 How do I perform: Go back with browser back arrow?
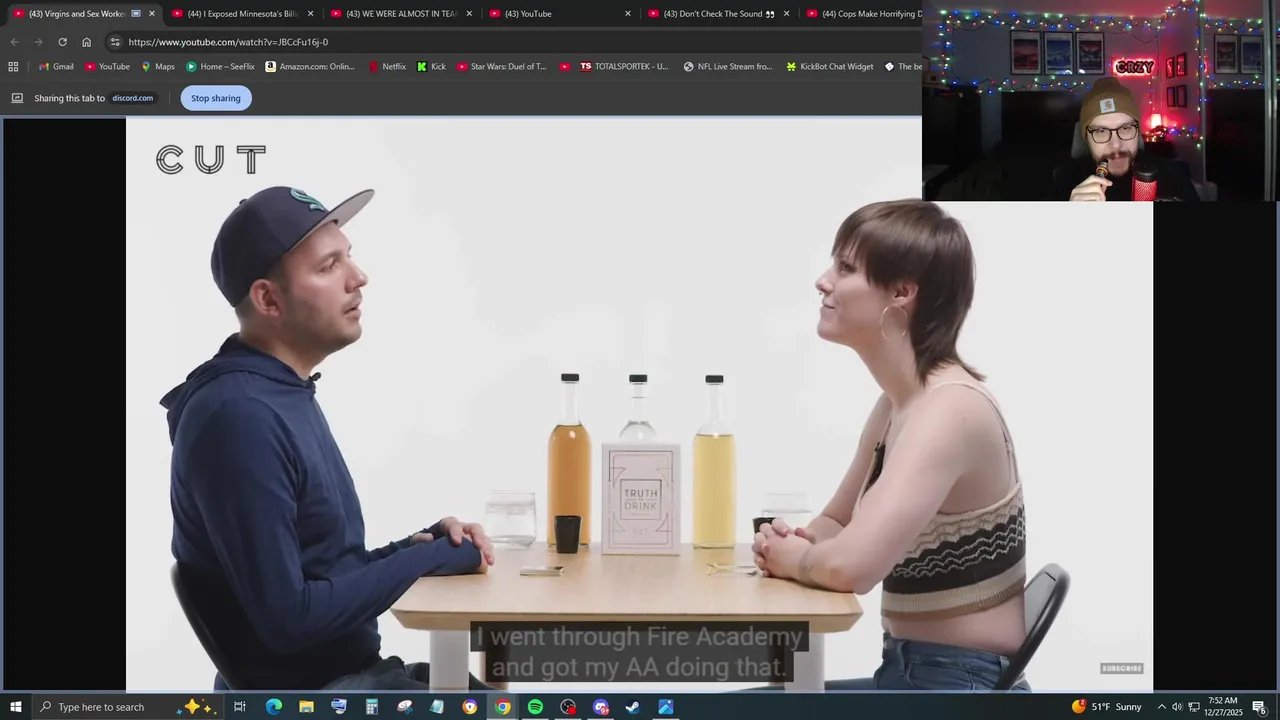point(14,42)
